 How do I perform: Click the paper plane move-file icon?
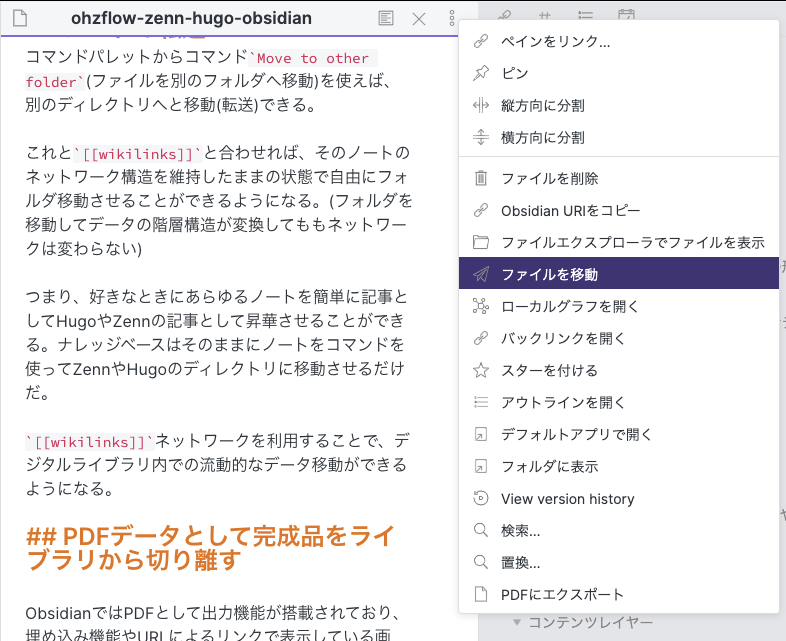click(481, 274)
